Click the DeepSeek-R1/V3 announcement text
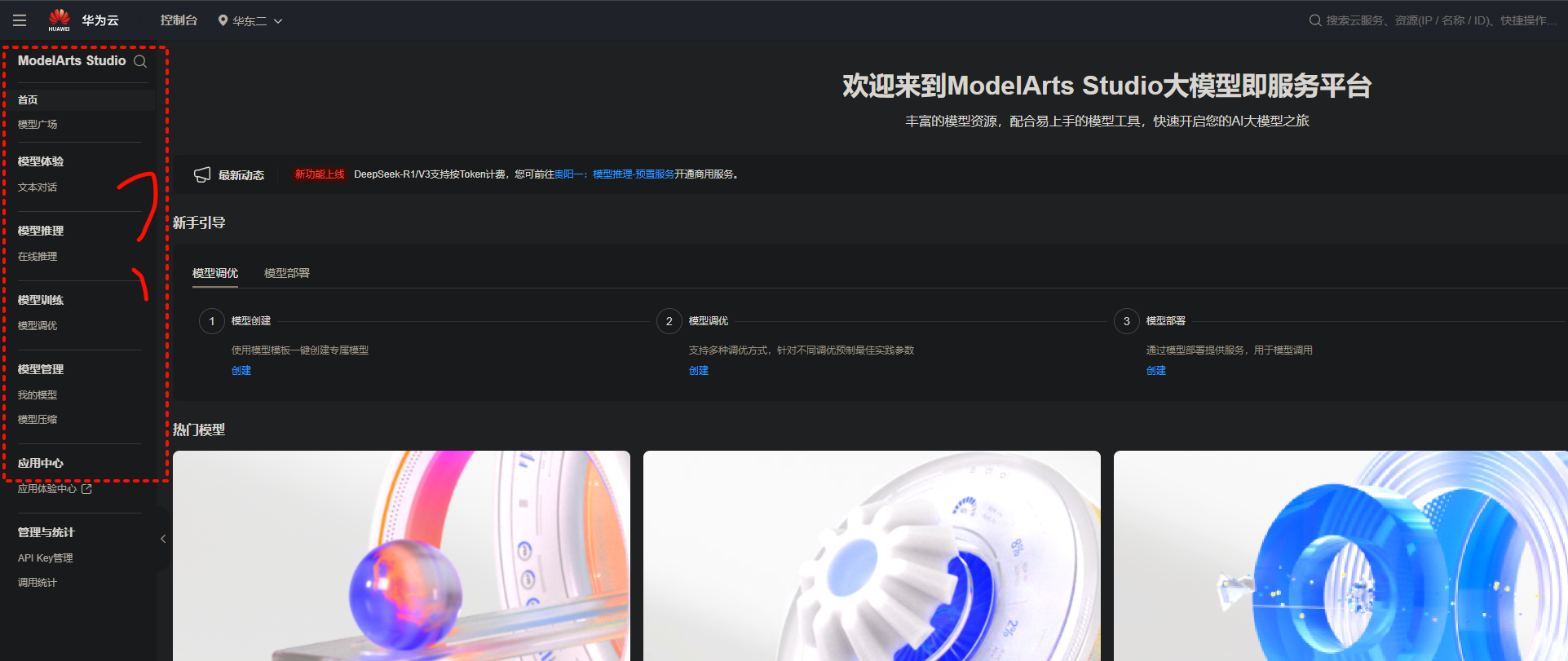Image resolution: width=1568 pixels, height=661 pixels. (x=546, y=174)
